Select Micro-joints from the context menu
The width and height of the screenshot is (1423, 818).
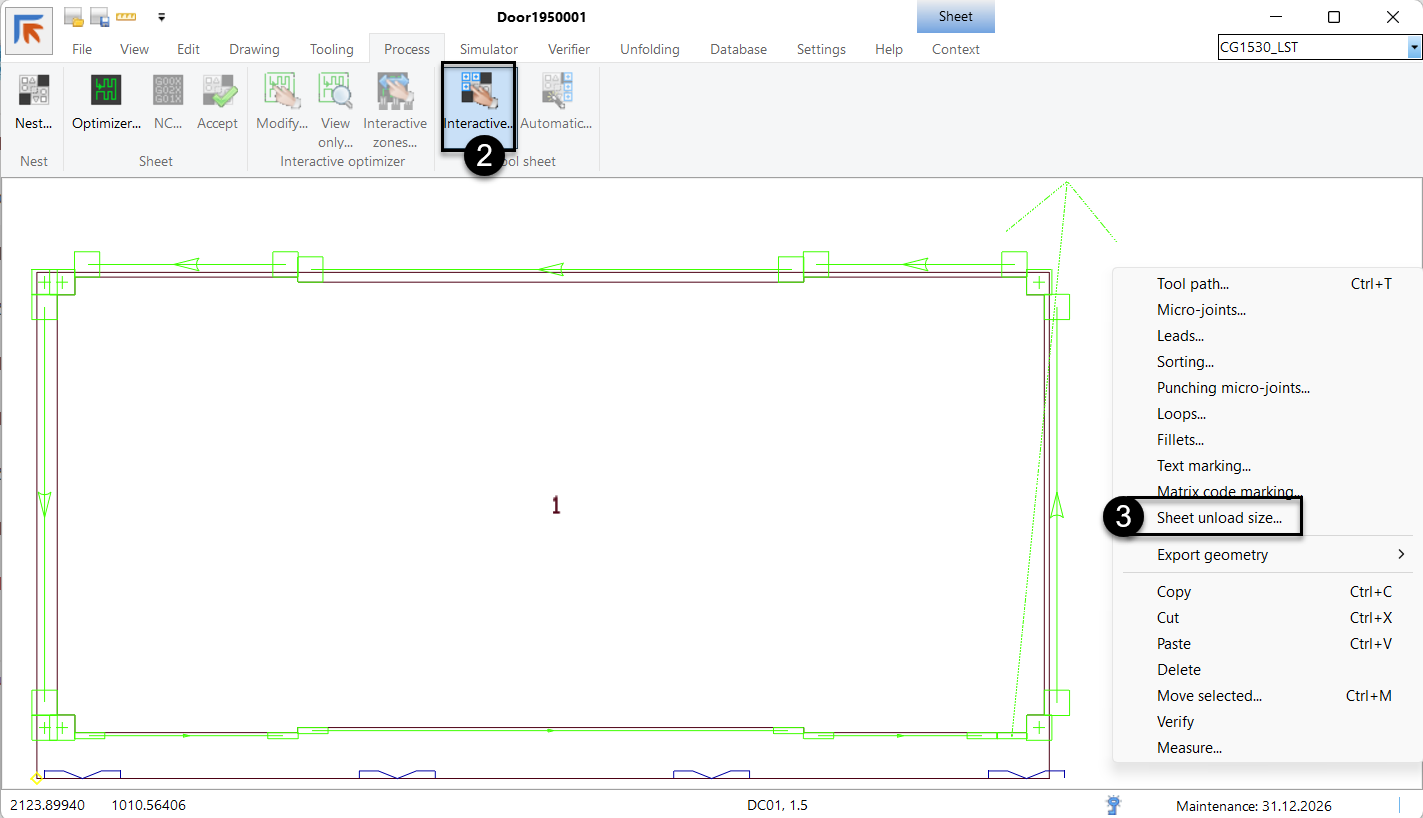click(x=1201, y=310)
